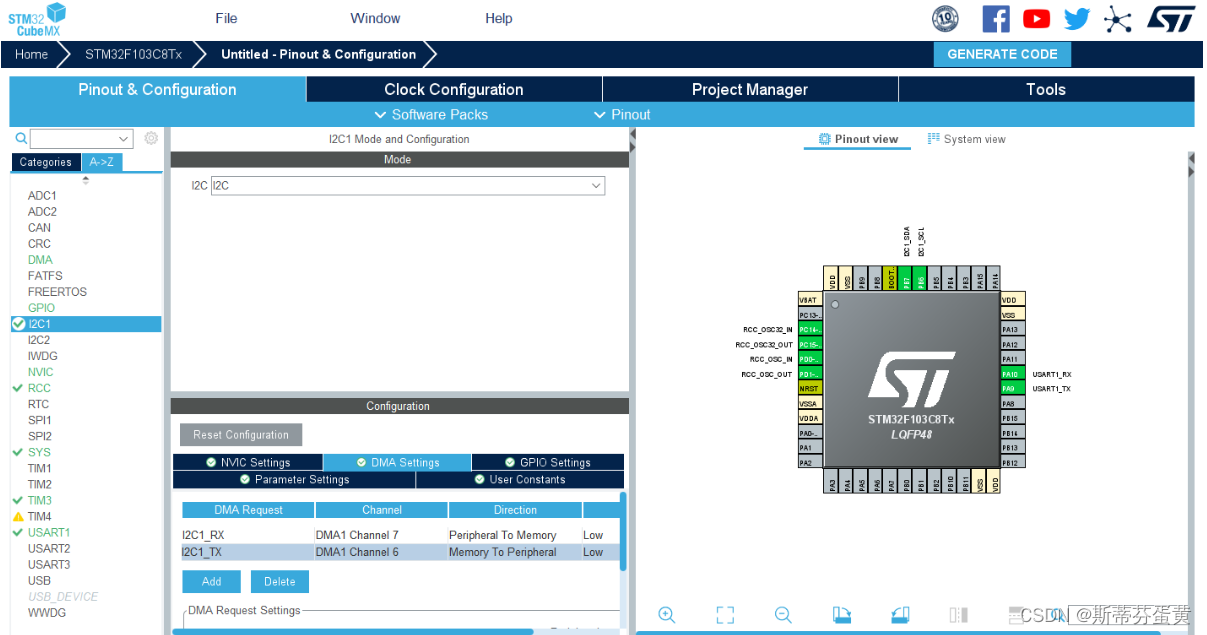
Task: Open the Twitter bird icon
Action: (1077, 18)
